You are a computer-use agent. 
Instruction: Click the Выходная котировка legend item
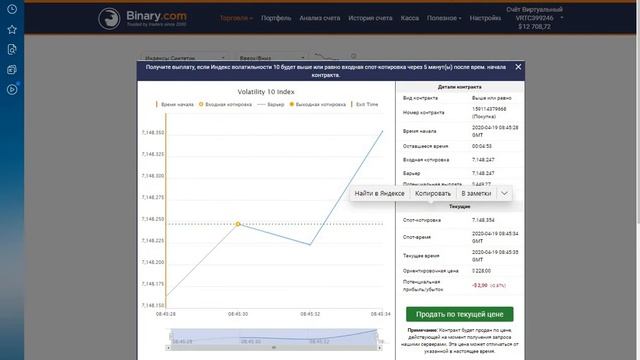coord(317,104)
